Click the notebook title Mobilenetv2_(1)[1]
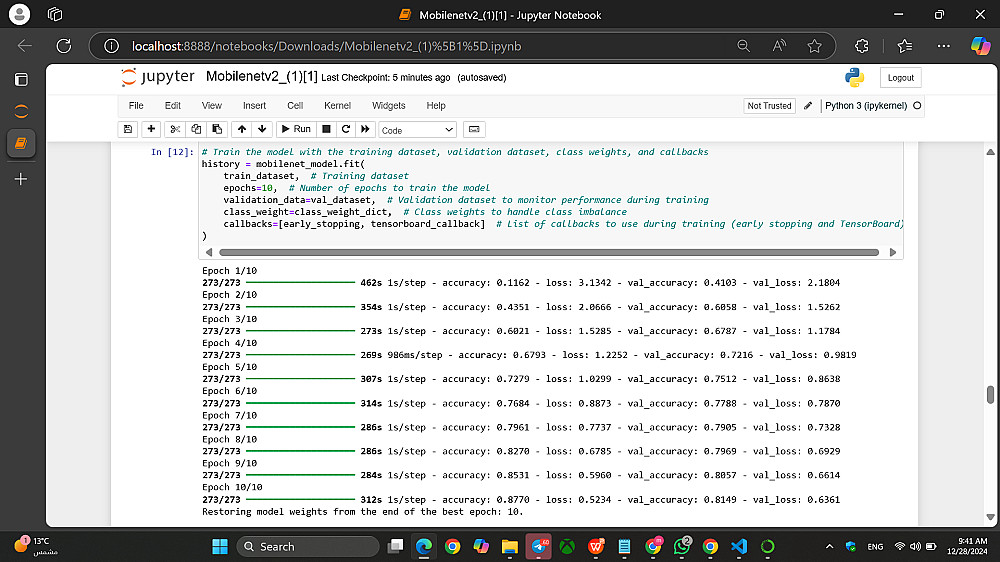The image size is (1000, 562). point(261,78)
